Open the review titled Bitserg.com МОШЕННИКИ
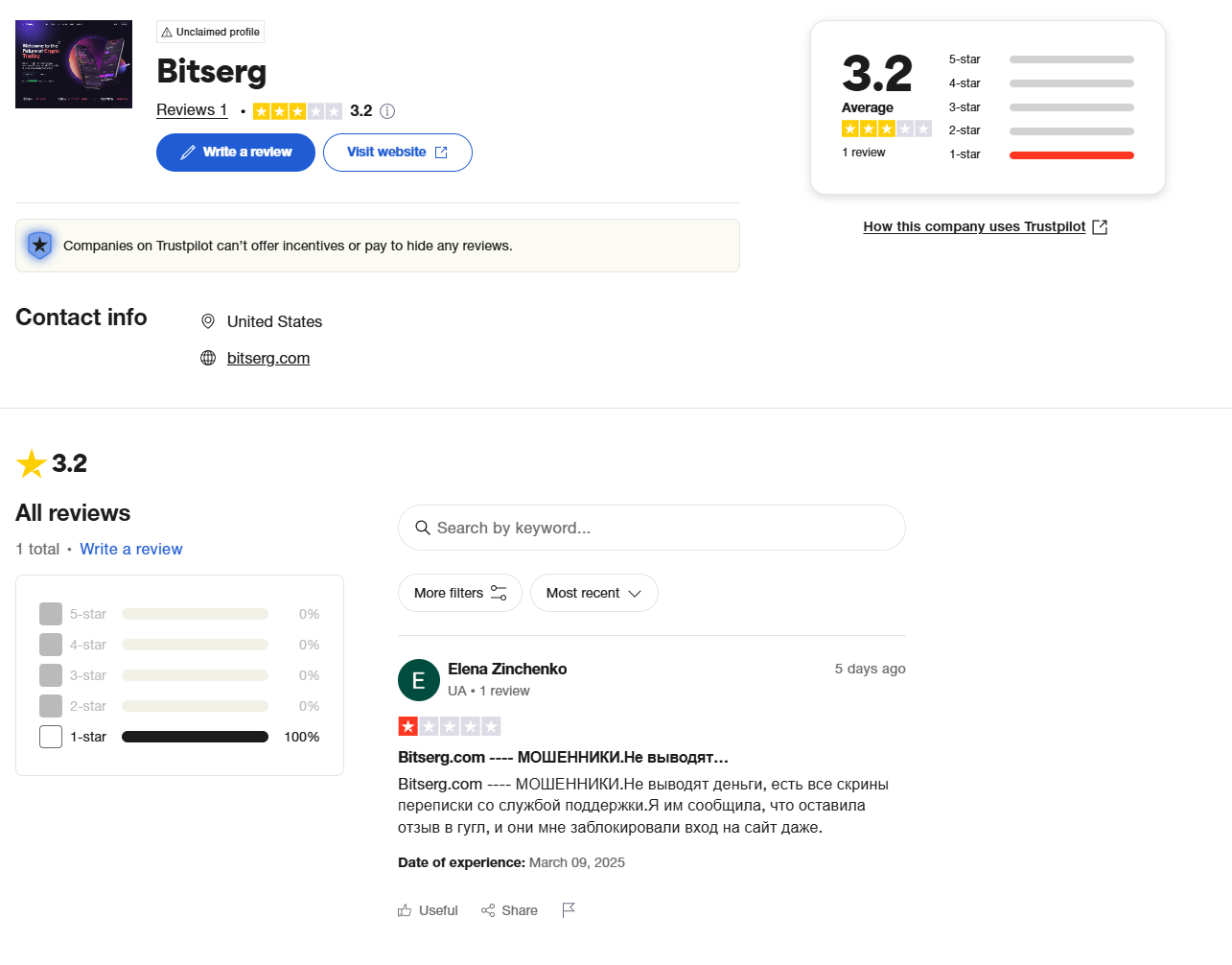Screen dimensions: 1232x965 pos(563,757)
